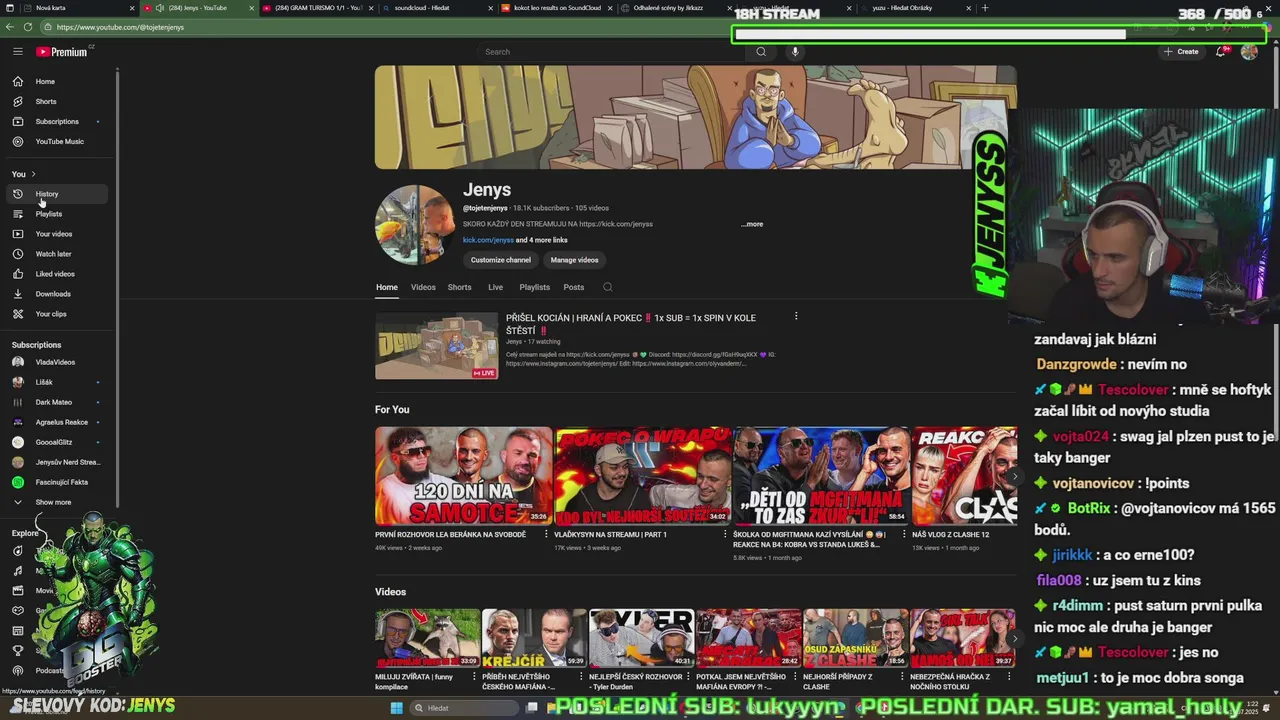Open options for PRVNÍ ROZHOVOR LEA BERÁNKA video

(546, 535)
